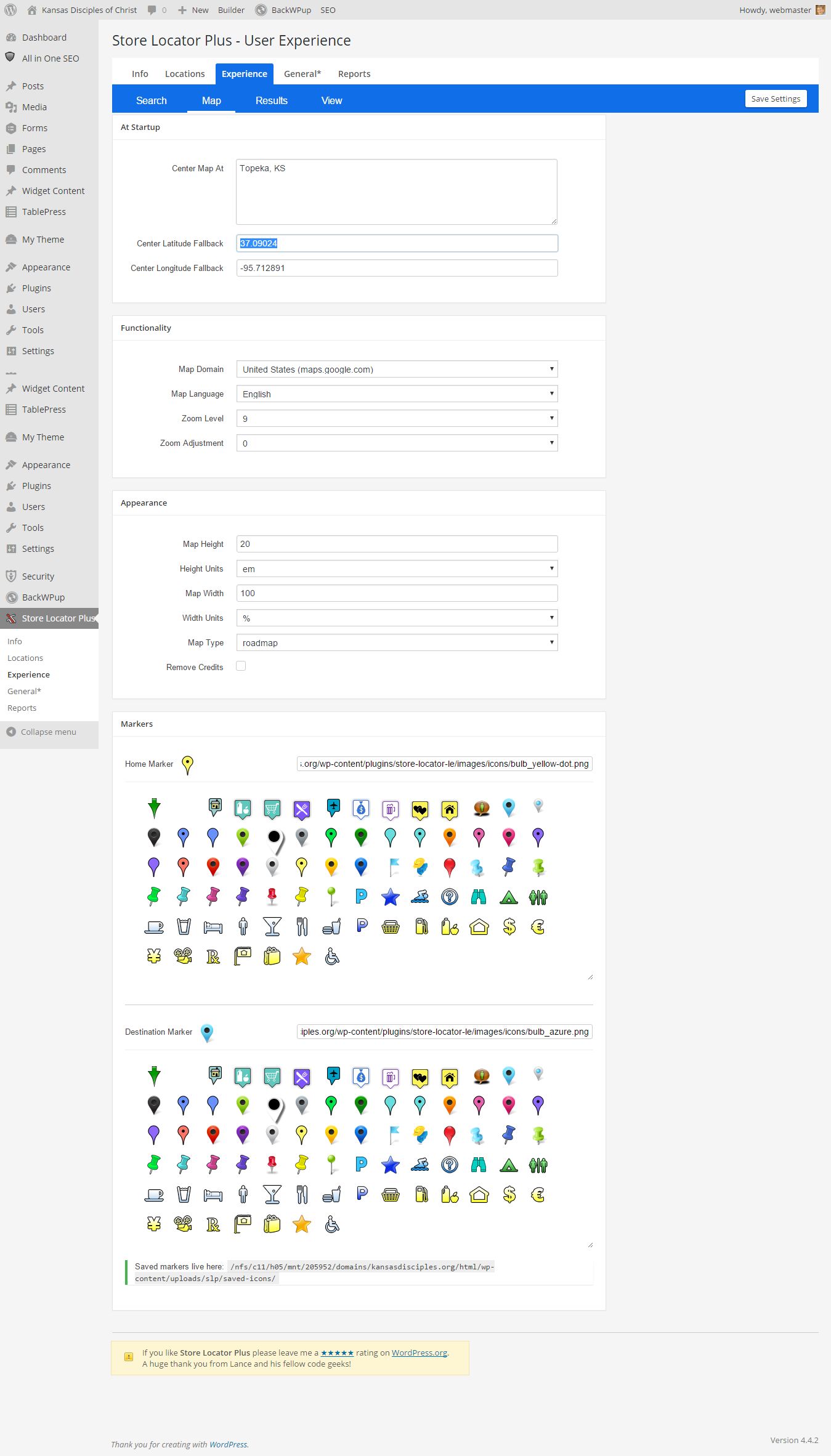Open the Map Domain dropdown
Screen dimensions: 831x1456
[x=397, y=369]
